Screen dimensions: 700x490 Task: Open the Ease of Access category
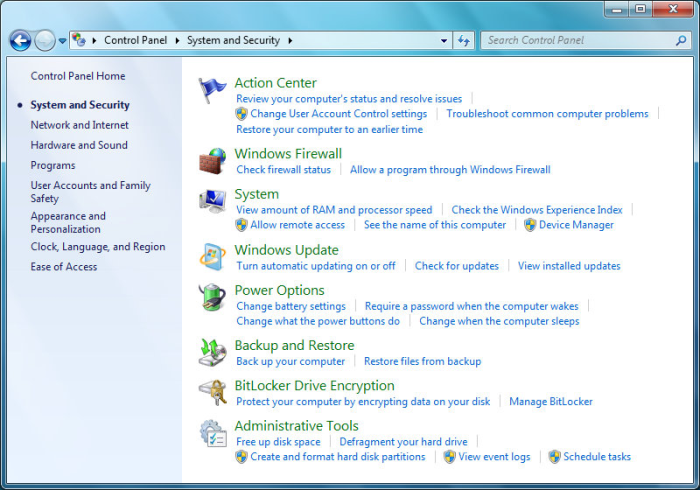coord(64,267)
